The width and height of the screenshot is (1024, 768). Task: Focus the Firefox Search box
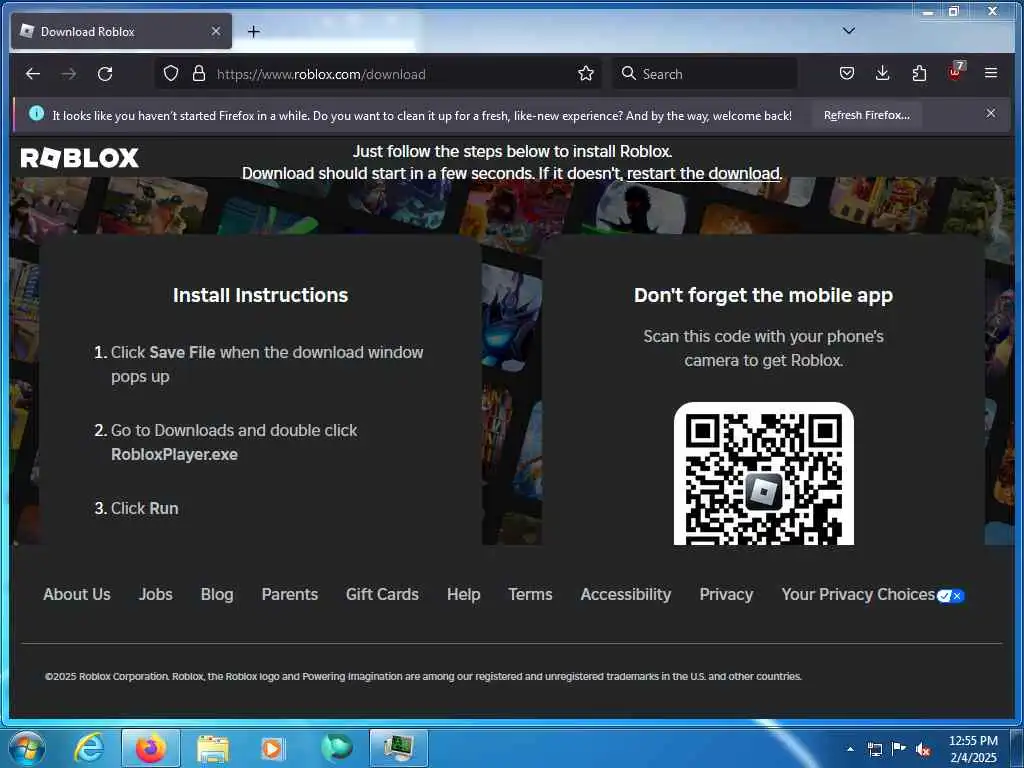[x=705, y=74]
